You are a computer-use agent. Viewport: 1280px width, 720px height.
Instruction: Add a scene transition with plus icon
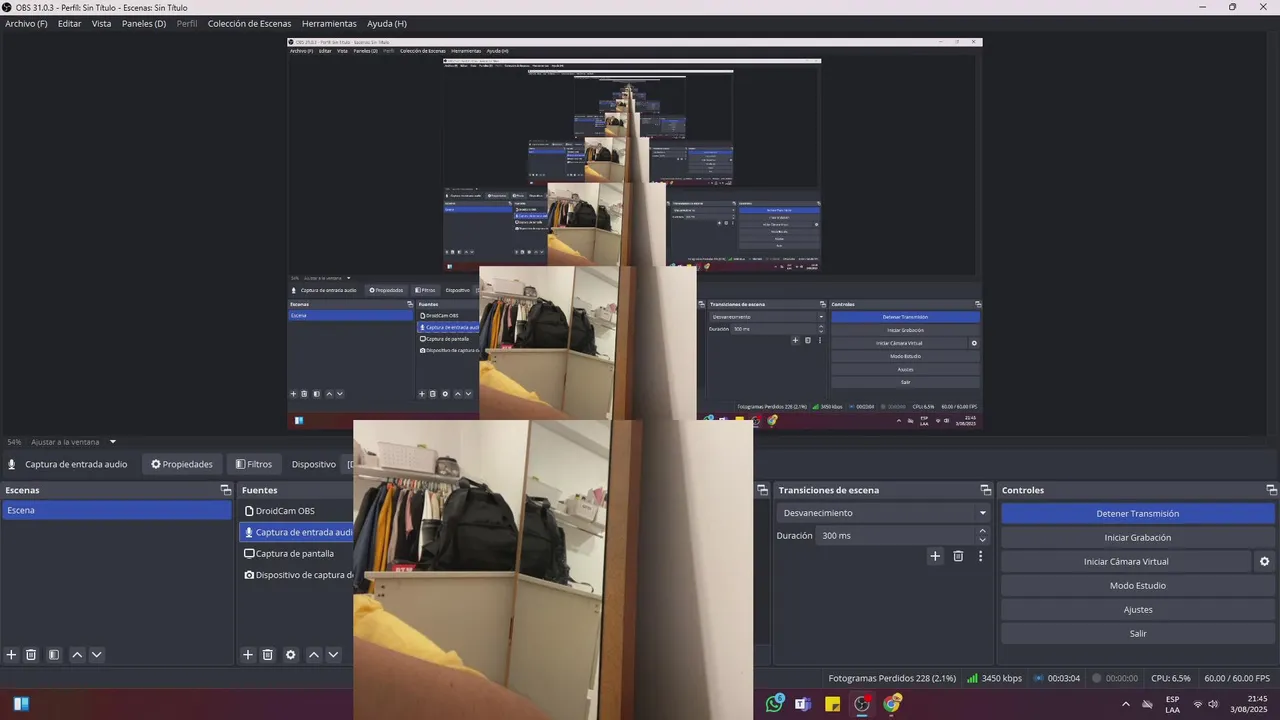point(935,556)
